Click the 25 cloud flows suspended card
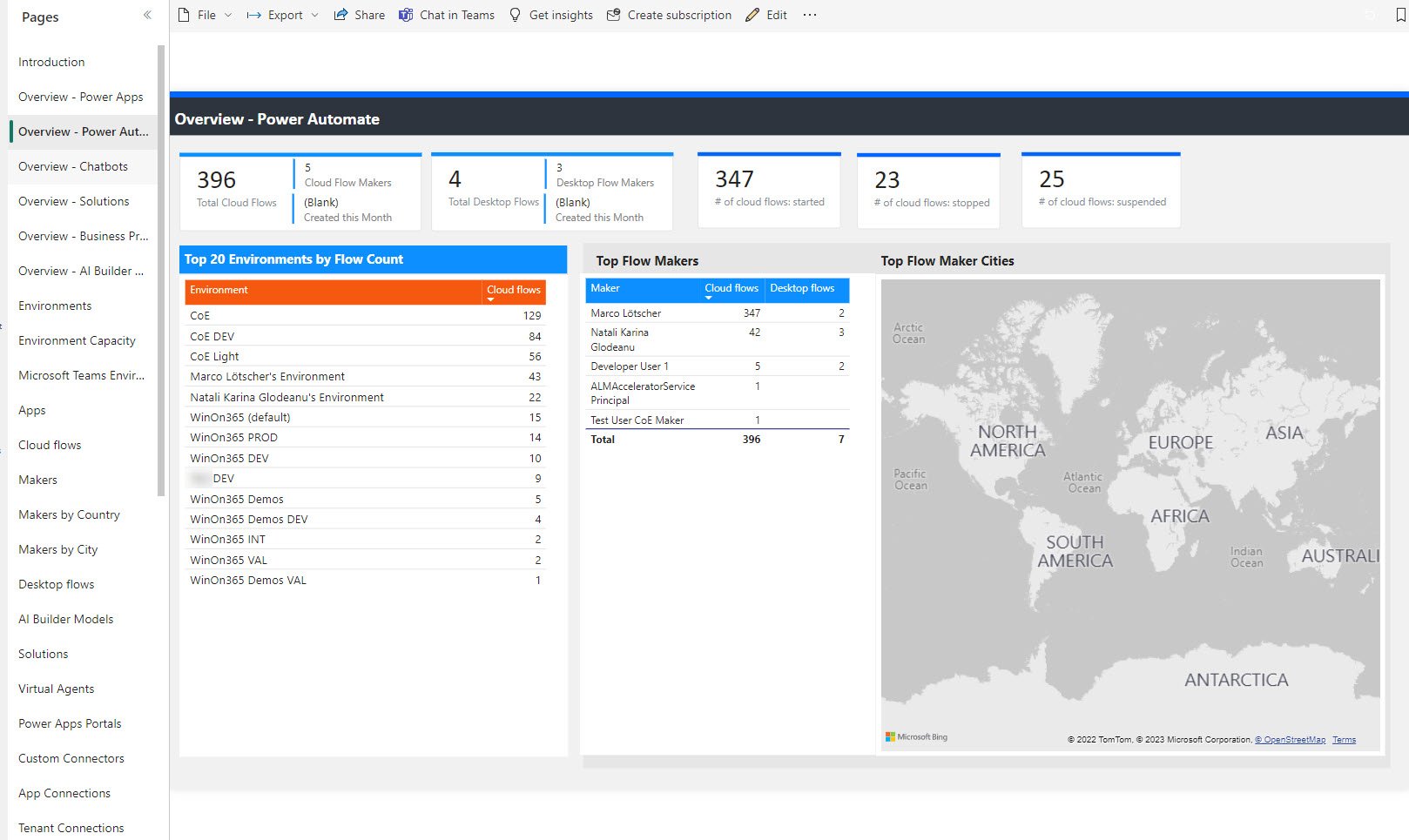Image resolution: width=1409 pixels, height=840 pixels. [1101, 191]
